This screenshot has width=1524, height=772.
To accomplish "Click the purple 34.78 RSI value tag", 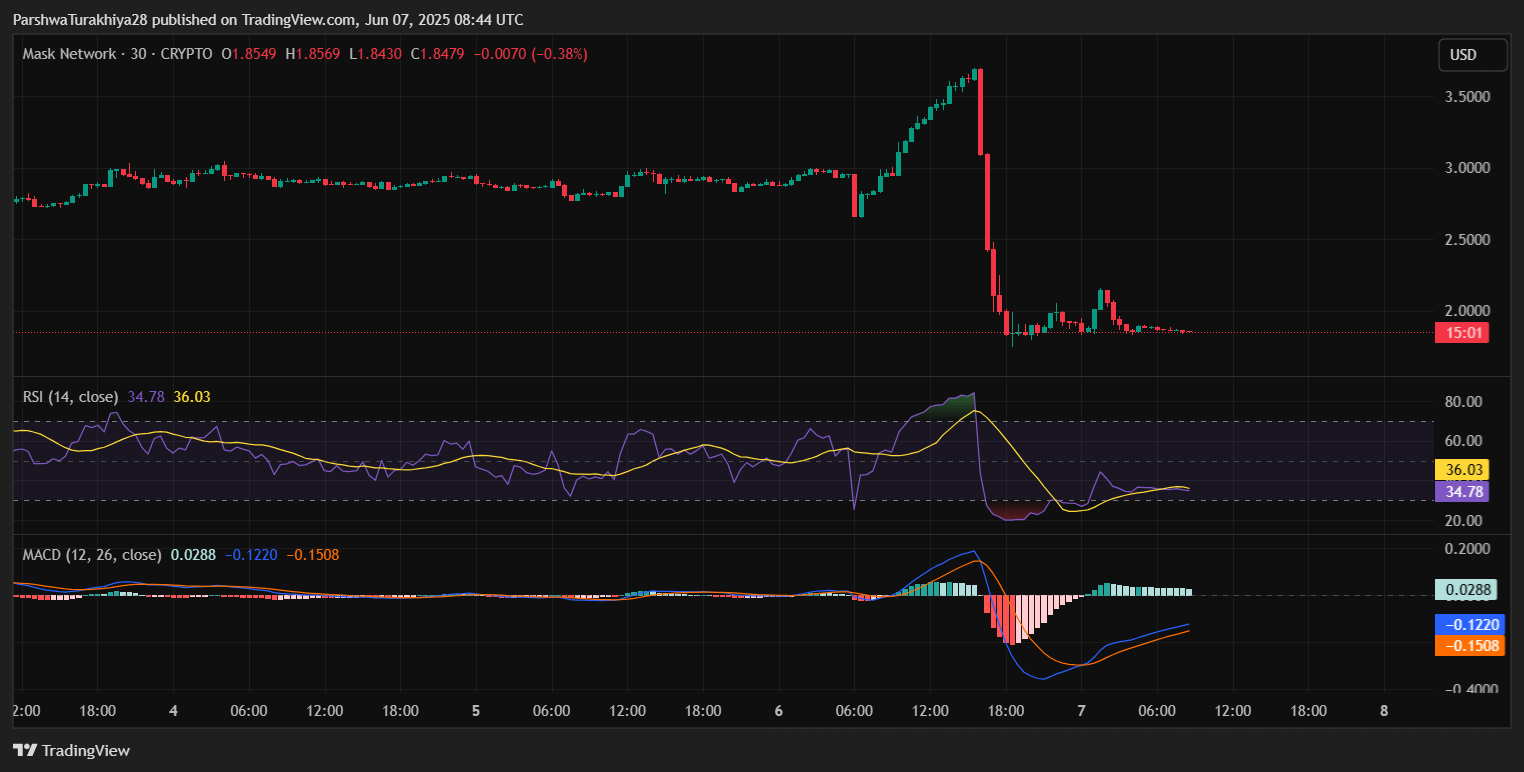I will tap(1461, 491).
